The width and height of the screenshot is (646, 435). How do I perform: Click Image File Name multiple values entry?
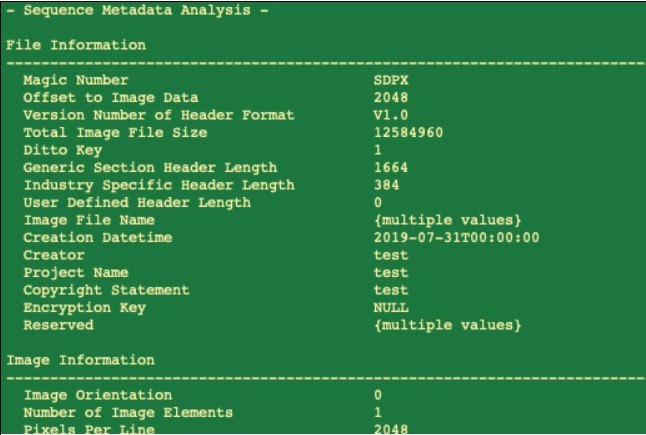(447, 220)
